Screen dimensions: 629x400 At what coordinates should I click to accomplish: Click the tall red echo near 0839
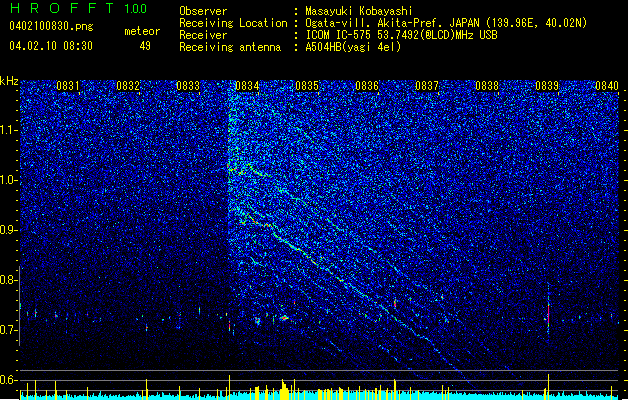click(548, 314)
